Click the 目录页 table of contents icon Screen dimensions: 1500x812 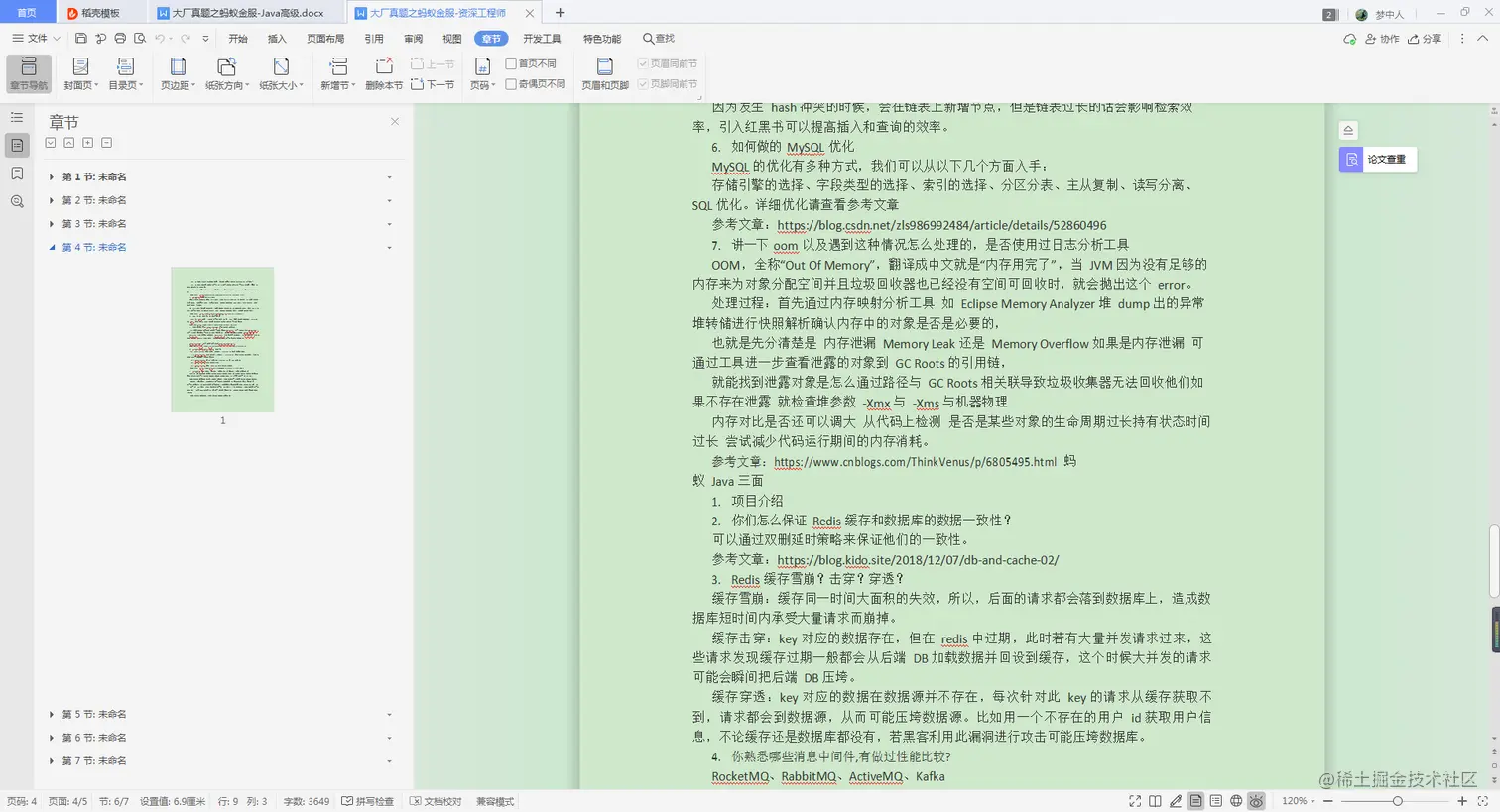click(x=125, y=71)
